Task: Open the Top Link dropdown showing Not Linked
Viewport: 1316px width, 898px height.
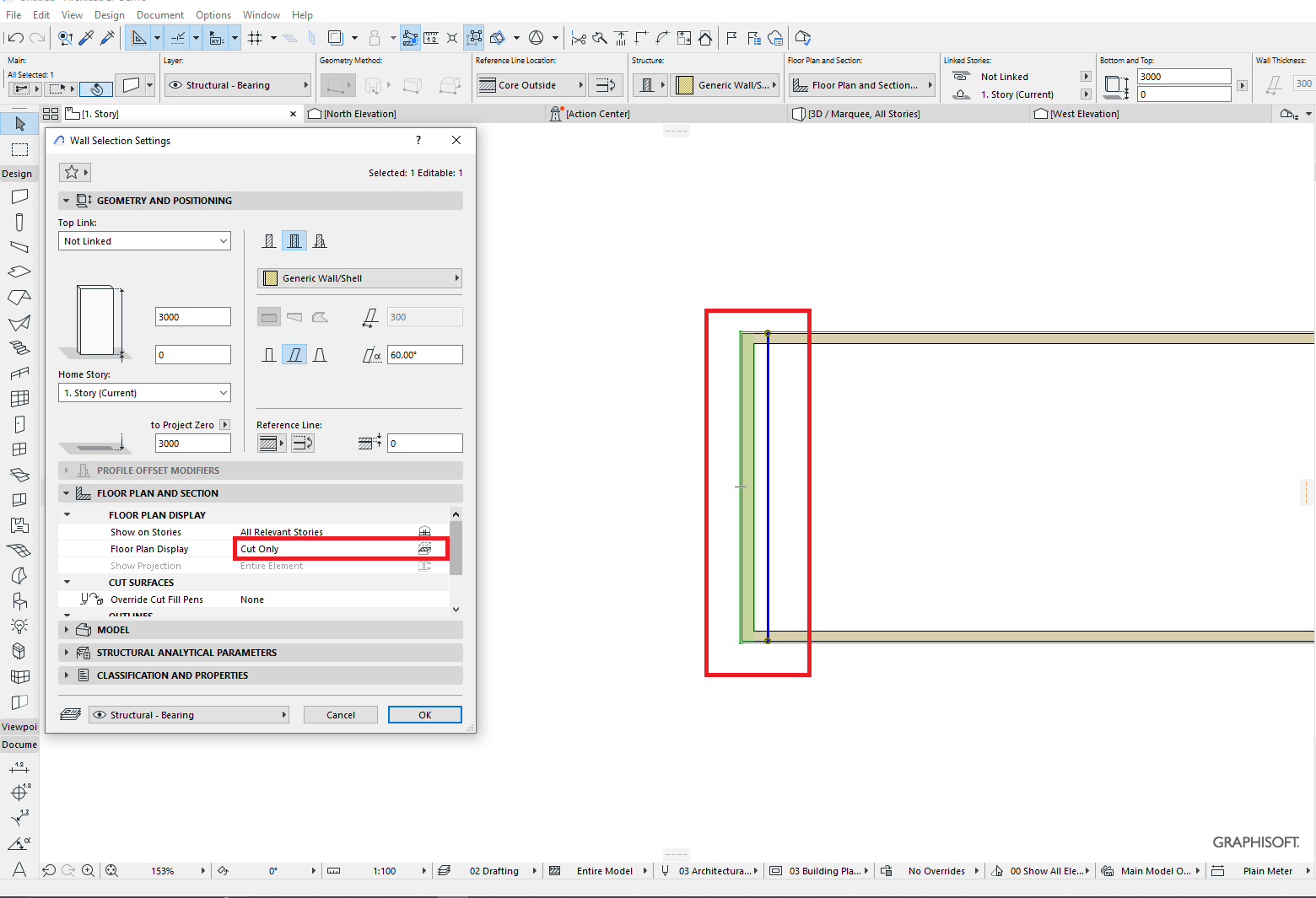Action: coord(143,240)
